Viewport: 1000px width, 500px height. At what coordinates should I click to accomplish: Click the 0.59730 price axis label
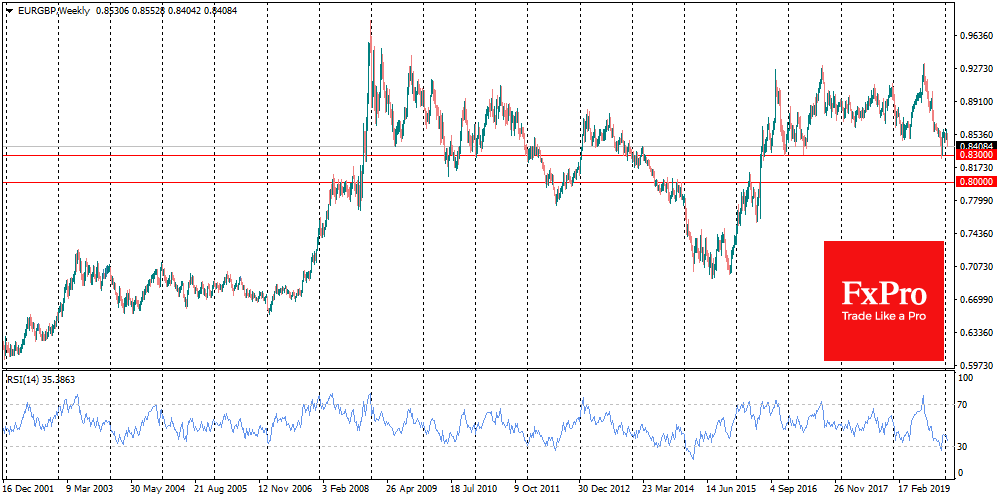(975, 364)
